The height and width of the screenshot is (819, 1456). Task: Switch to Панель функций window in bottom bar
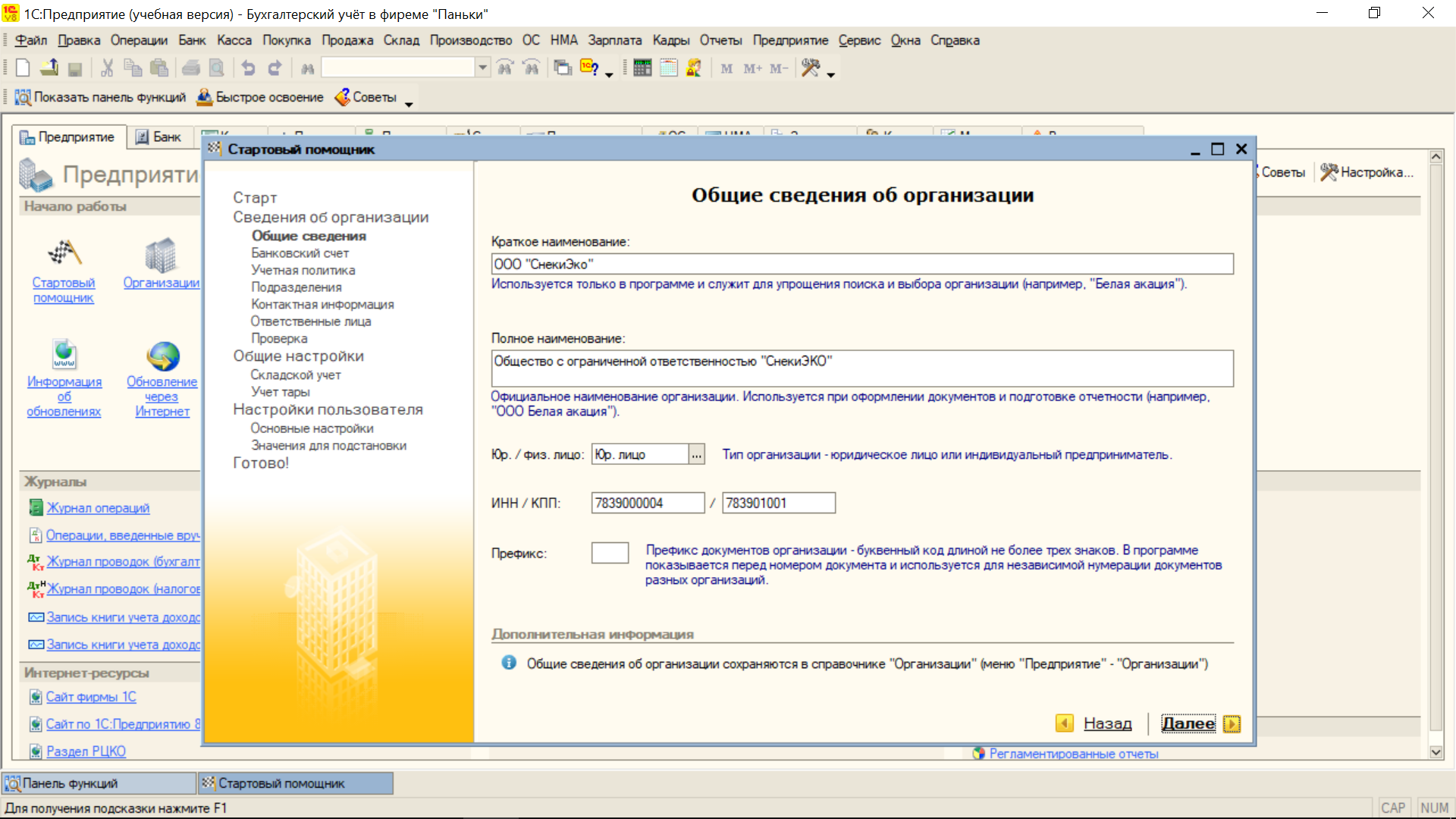[x=99, y=783]
